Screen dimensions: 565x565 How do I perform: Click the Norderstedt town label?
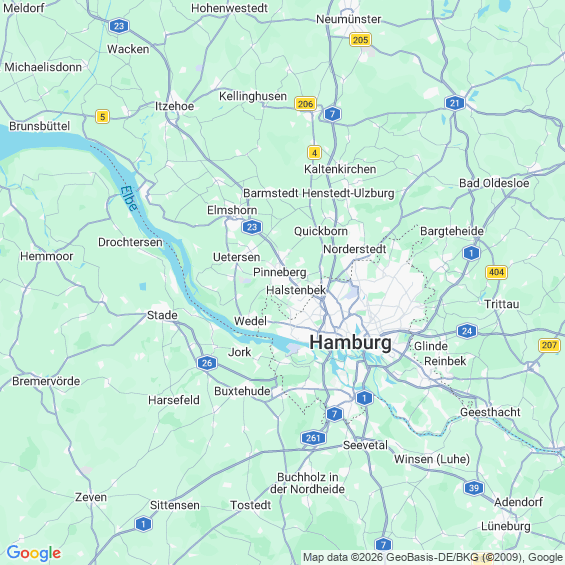pos(355,249)
